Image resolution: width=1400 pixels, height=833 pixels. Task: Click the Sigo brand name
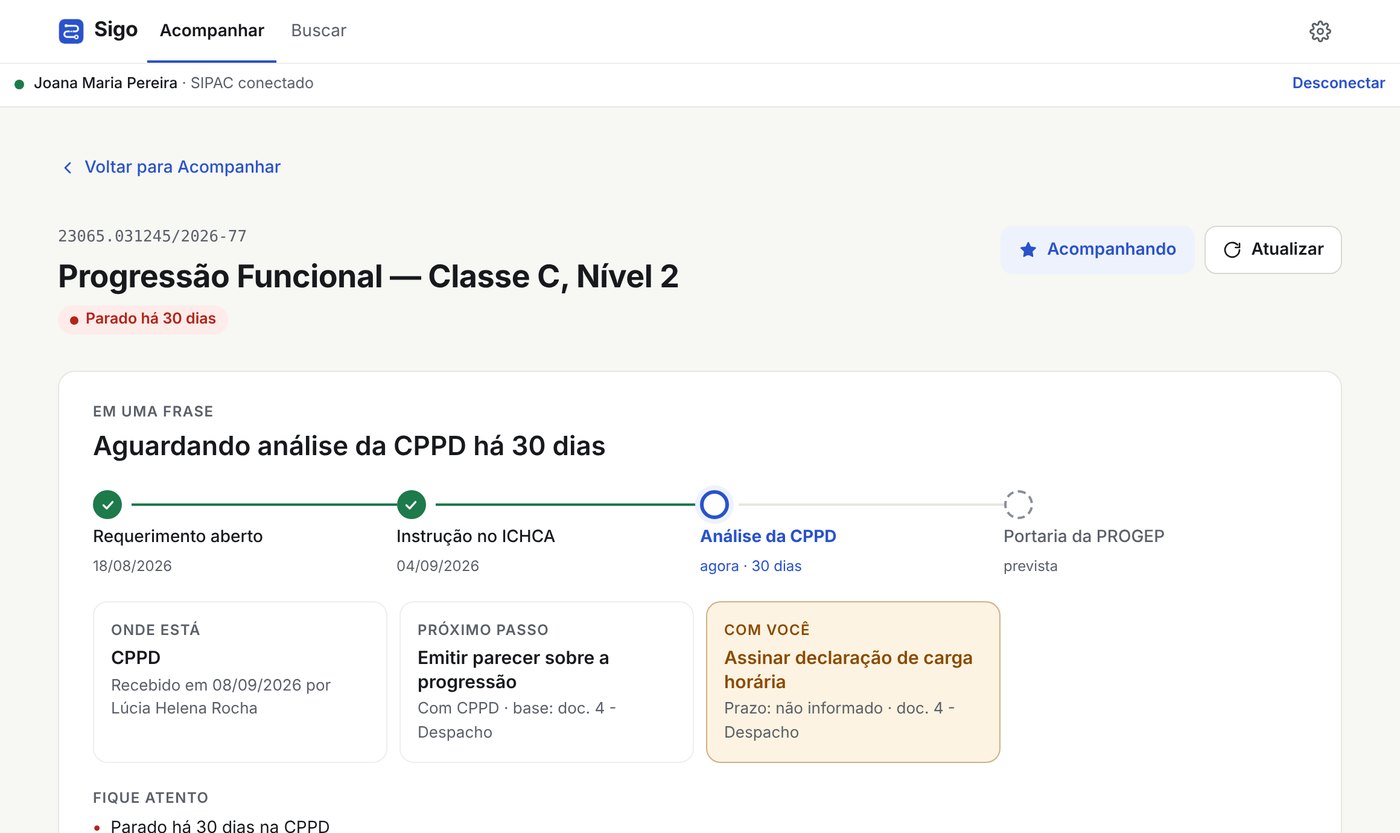116,30
